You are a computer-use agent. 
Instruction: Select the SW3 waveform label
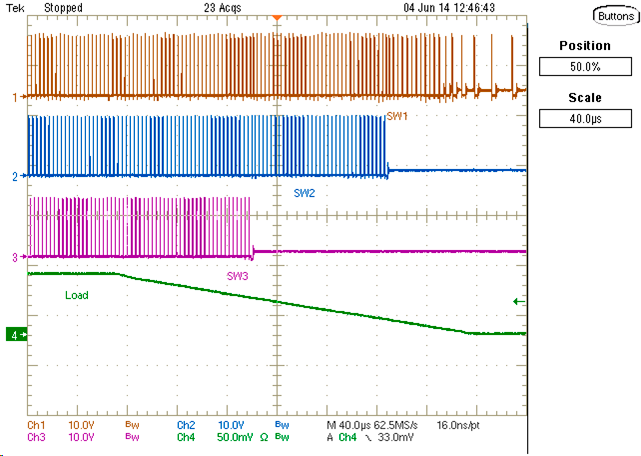tap(238, 275)
